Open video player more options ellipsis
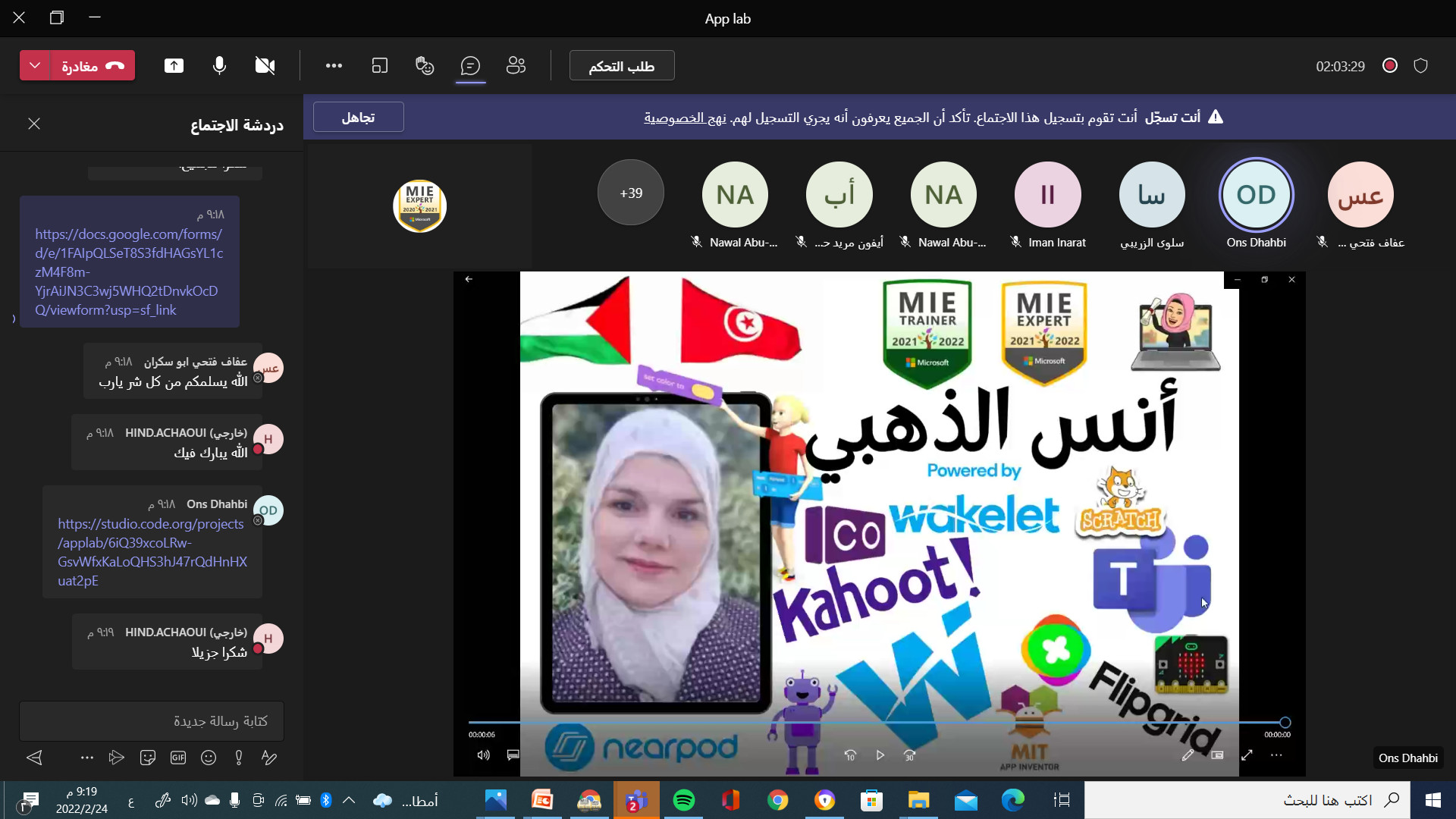The image size is (1456, 819). click(1277, 755)
